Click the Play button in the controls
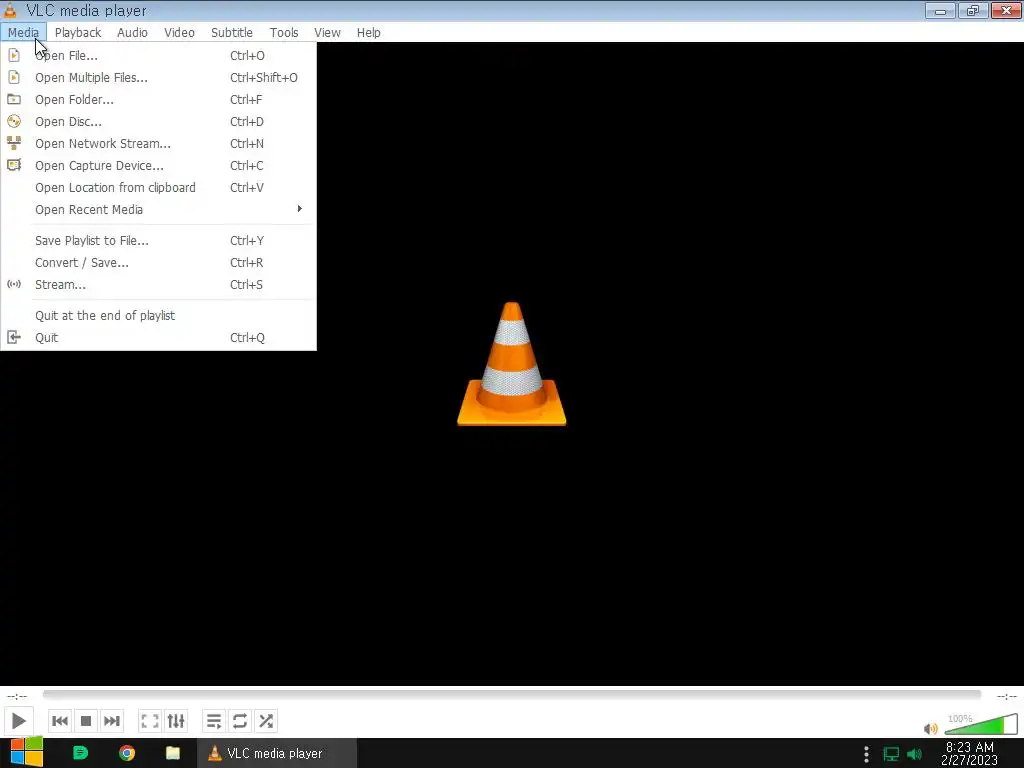This screenshot has width=1024, height=768. tap(18, 721)
